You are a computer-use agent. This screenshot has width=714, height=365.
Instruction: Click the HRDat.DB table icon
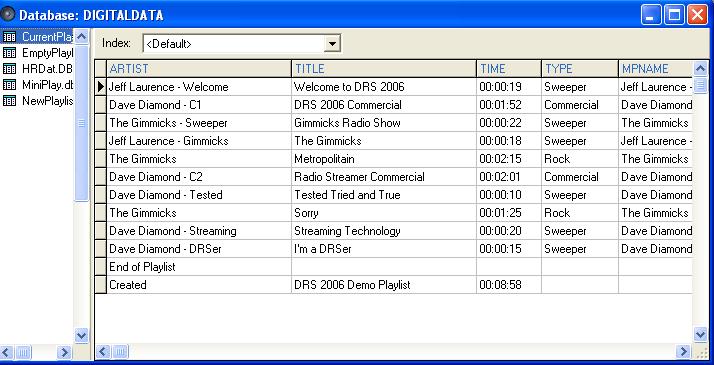[x=9, y=69]
